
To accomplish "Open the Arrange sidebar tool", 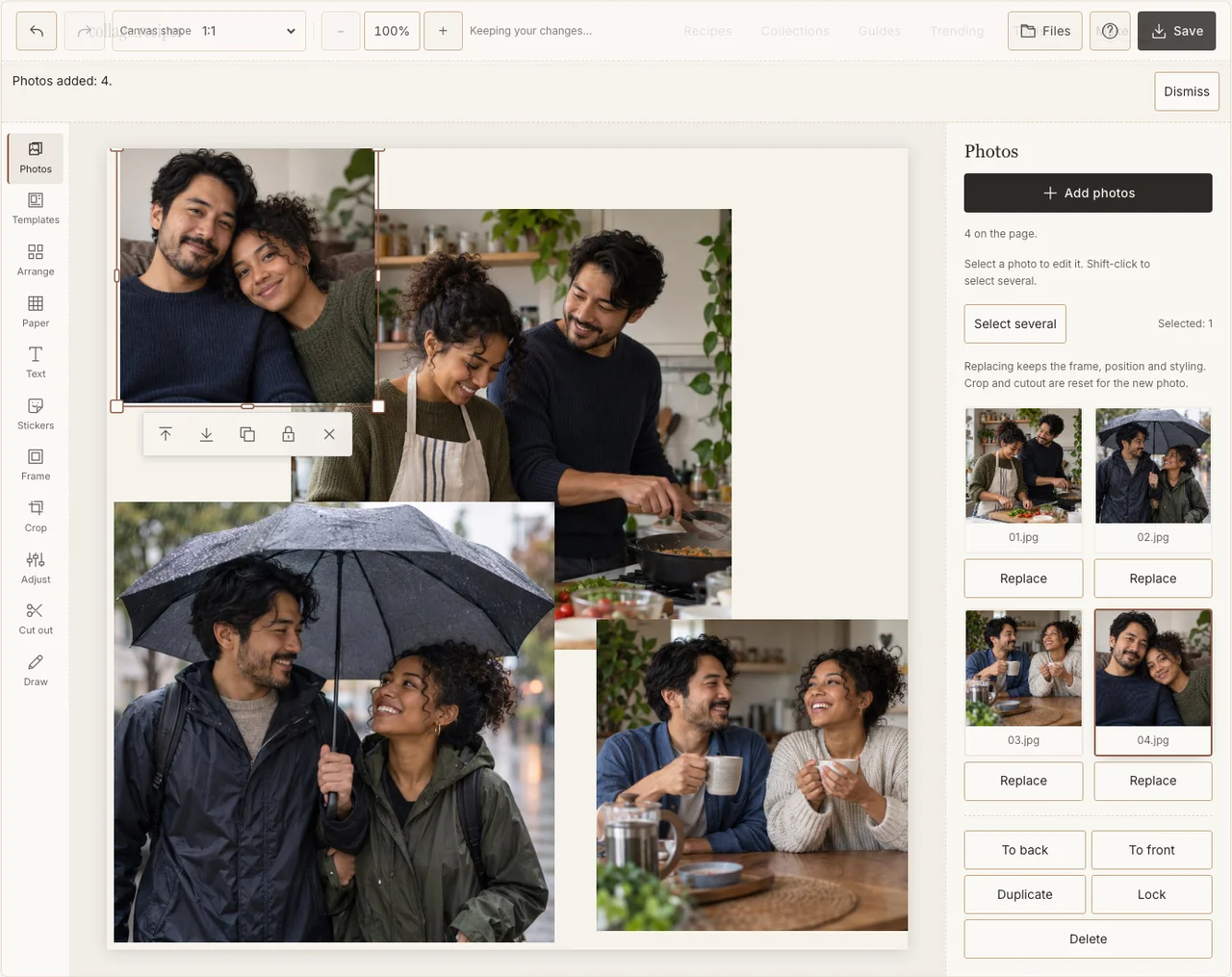I will click(36, 261).
